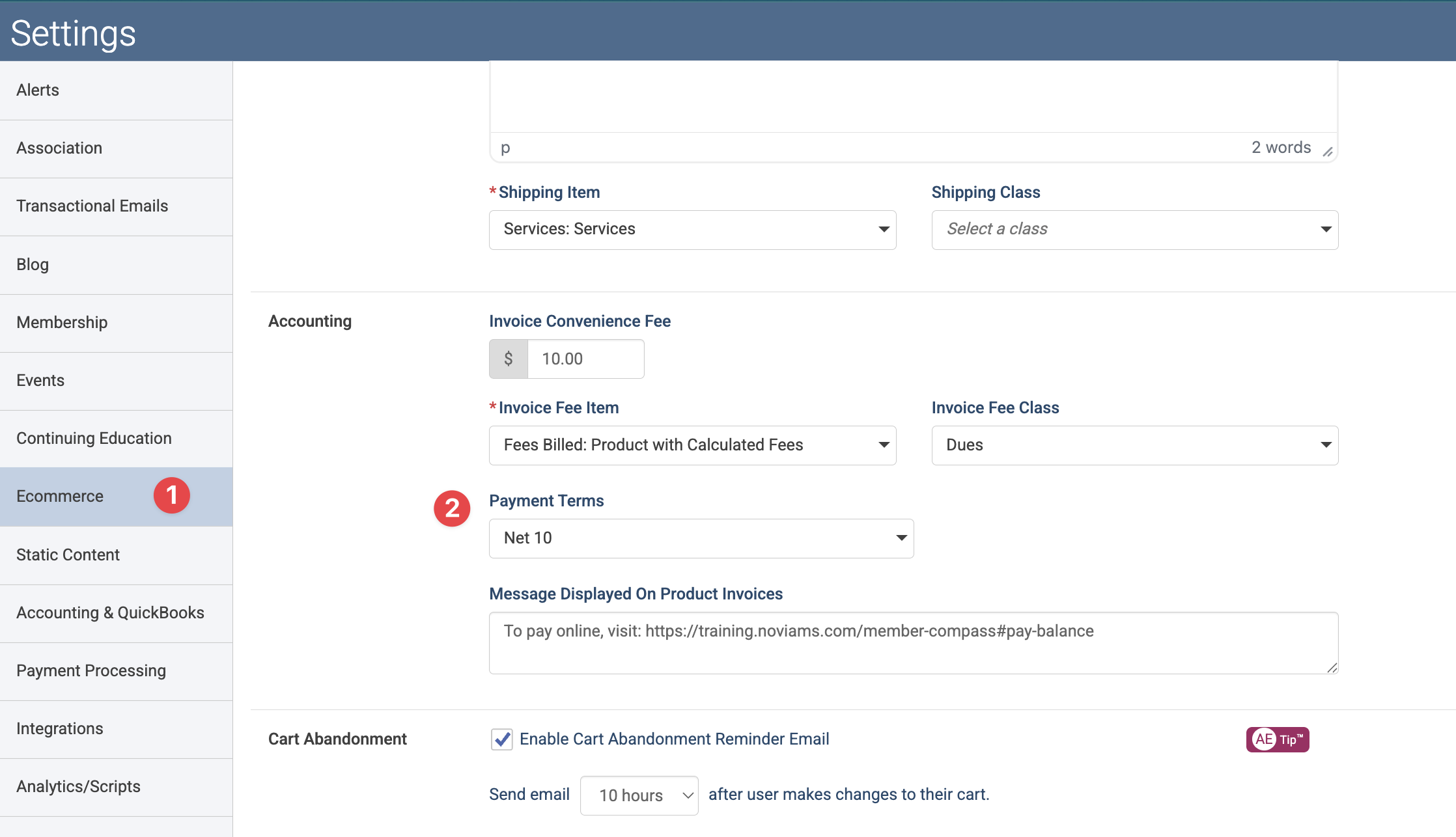
Task: Expand the Payment Terms Net 10 dropdown
Action: click(x=701, y=538)
